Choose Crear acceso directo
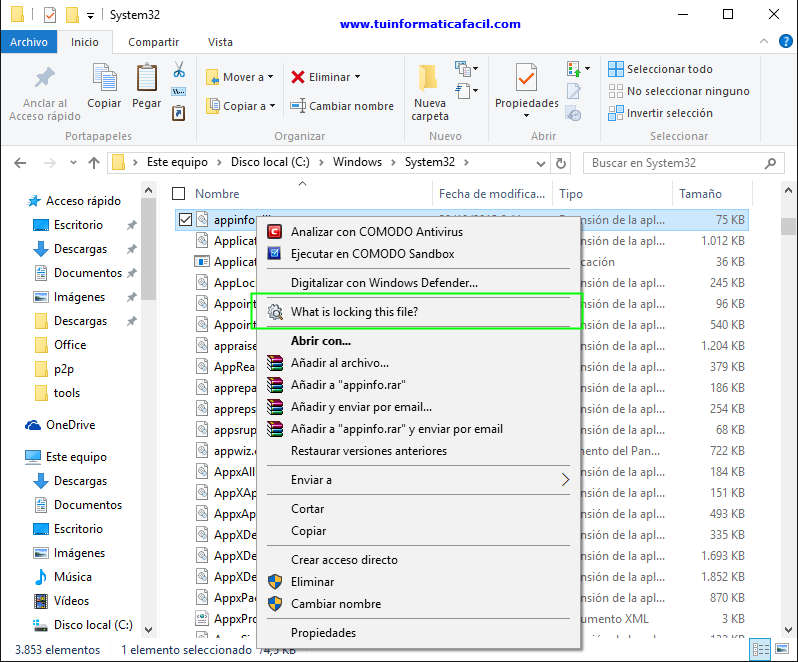Screen dimensions: 798x662 [x=418, y=560]
